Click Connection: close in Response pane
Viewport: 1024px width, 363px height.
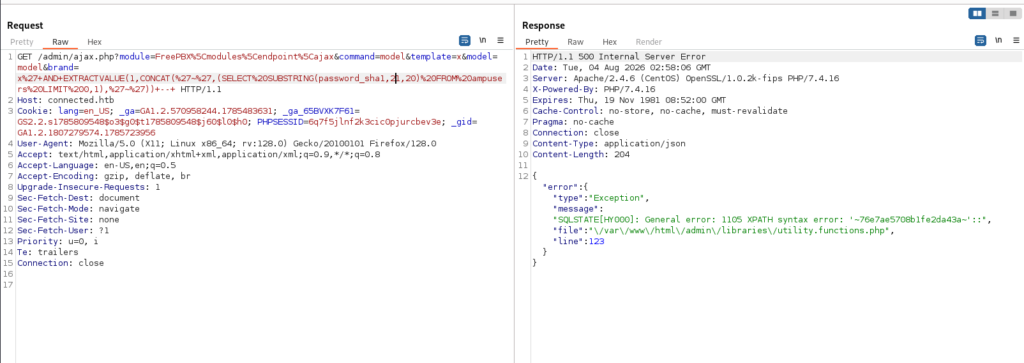click(x=575, y=133)
